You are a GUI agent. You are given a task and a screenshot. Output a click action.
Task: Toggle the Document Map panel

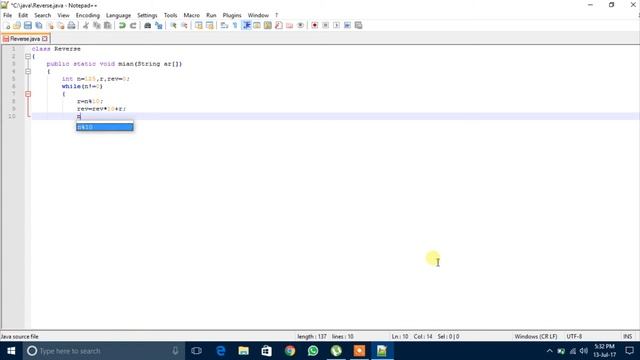[x=268, y=25]
